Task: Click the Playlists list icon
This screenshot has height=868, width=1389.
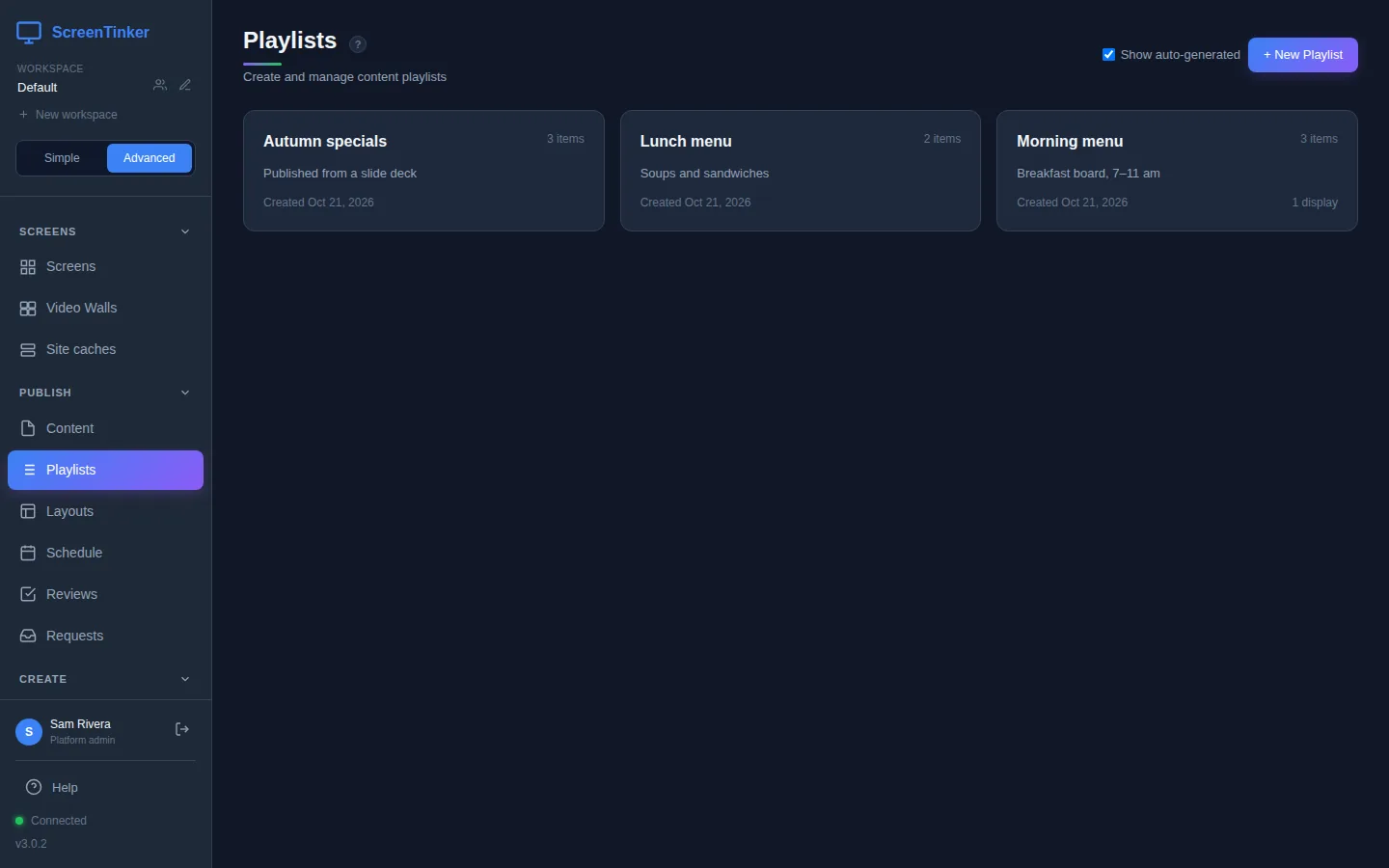Action: [x=29, y=470]
